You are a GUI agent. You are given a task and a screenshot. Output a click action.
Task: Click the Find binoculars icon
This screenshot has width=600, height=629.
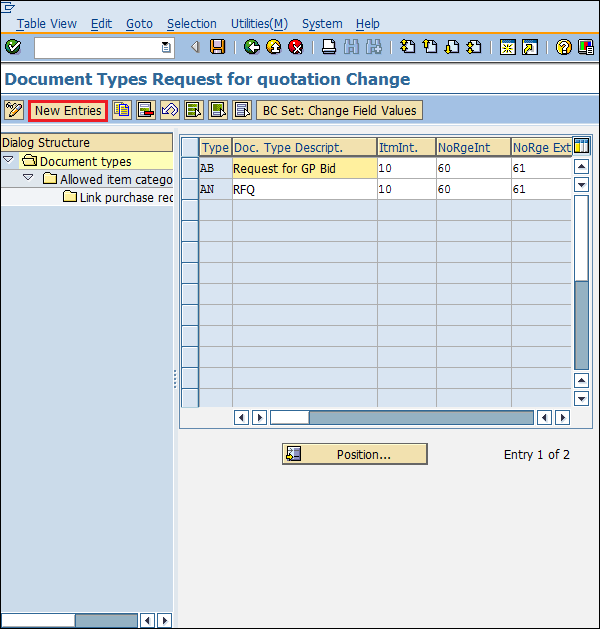tap(351, 47)
